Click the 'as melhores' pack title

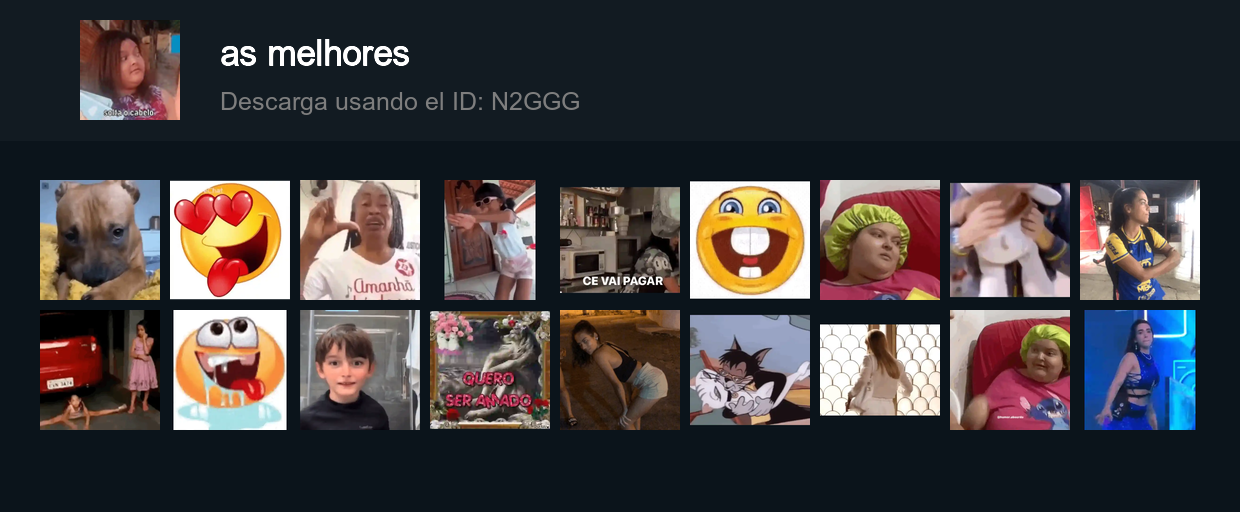coord(315,54)
